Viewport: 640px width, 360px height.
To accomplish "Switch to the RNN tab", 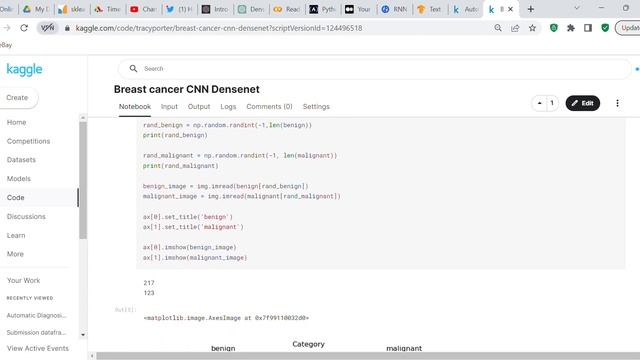I will 394,9.
